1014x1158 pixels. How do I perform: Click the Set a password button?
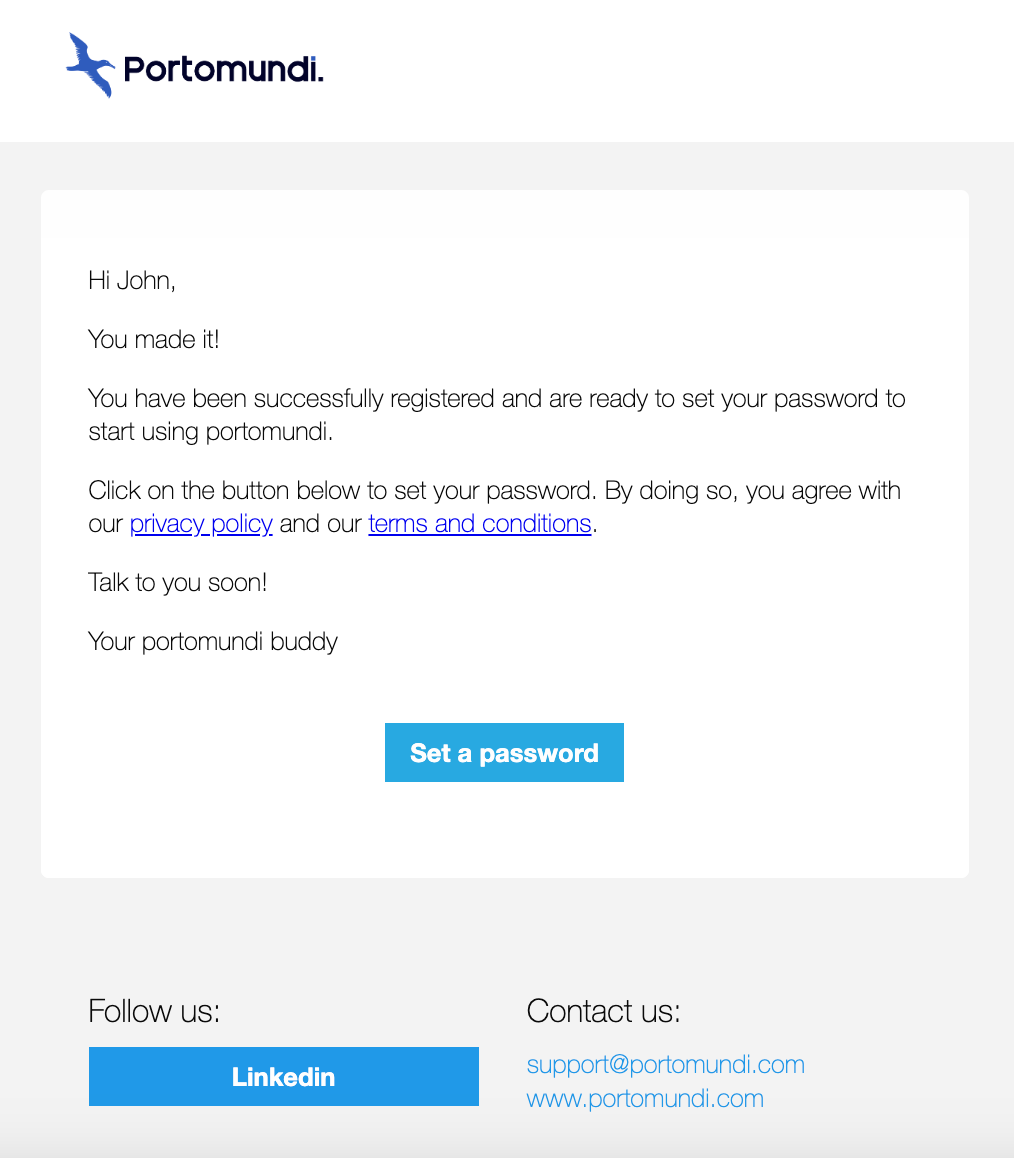[504, 753]
